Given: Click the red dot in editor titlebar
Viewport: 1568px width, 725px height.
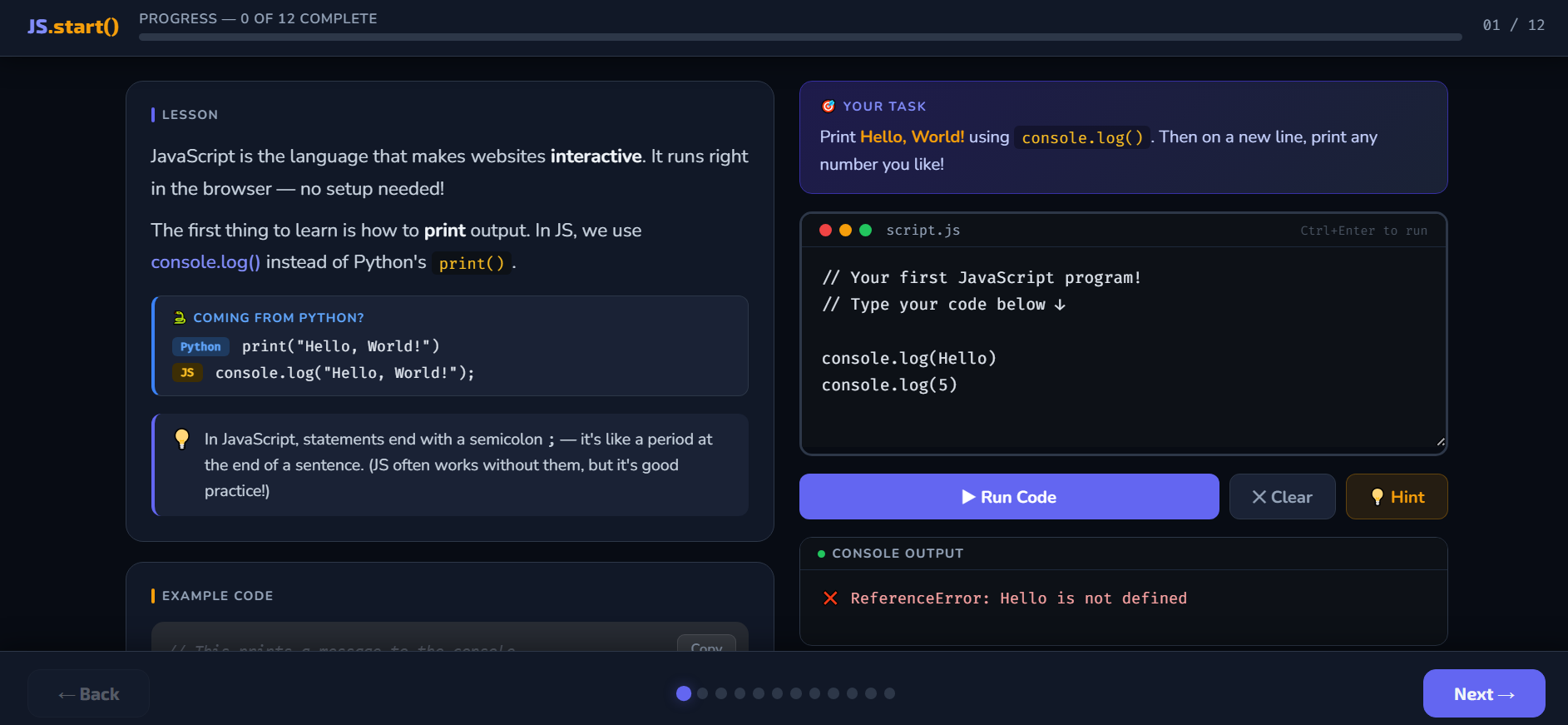Looking at the screenshot, I should pyautogui.click(x=825, y=231).
